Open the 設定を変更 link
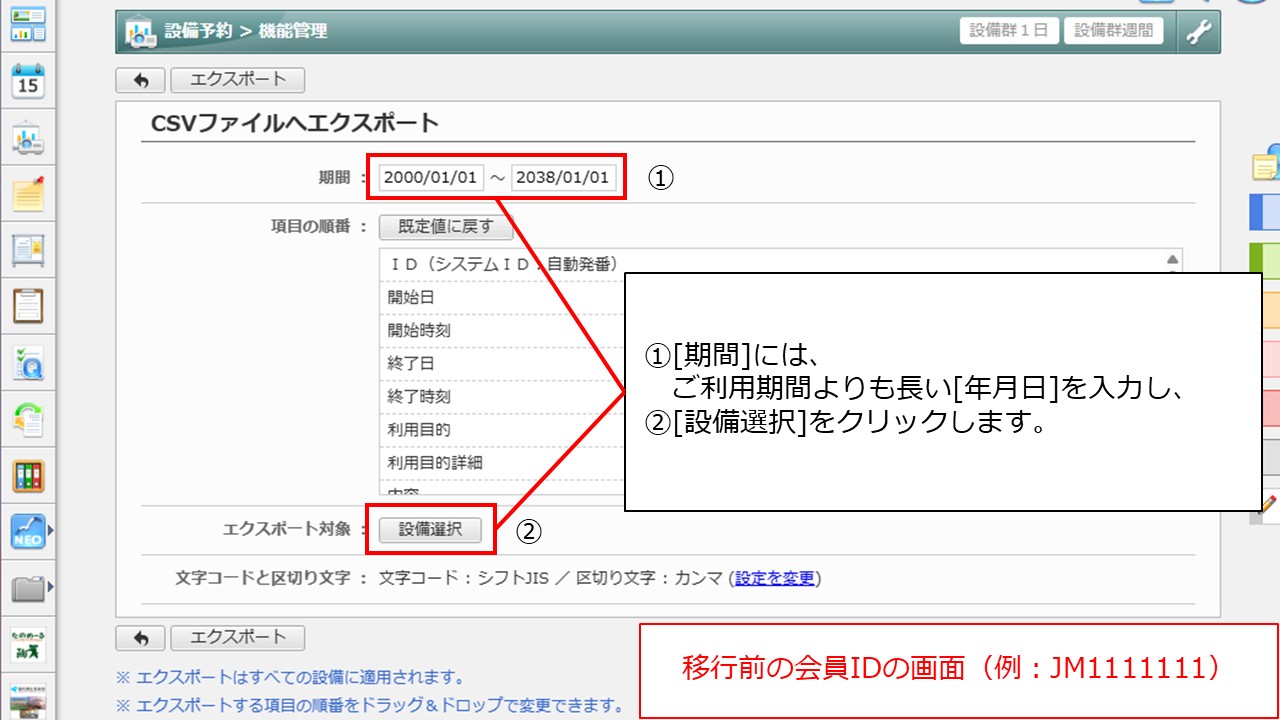The image size is (1280, 720). click(x=775, y=578)
